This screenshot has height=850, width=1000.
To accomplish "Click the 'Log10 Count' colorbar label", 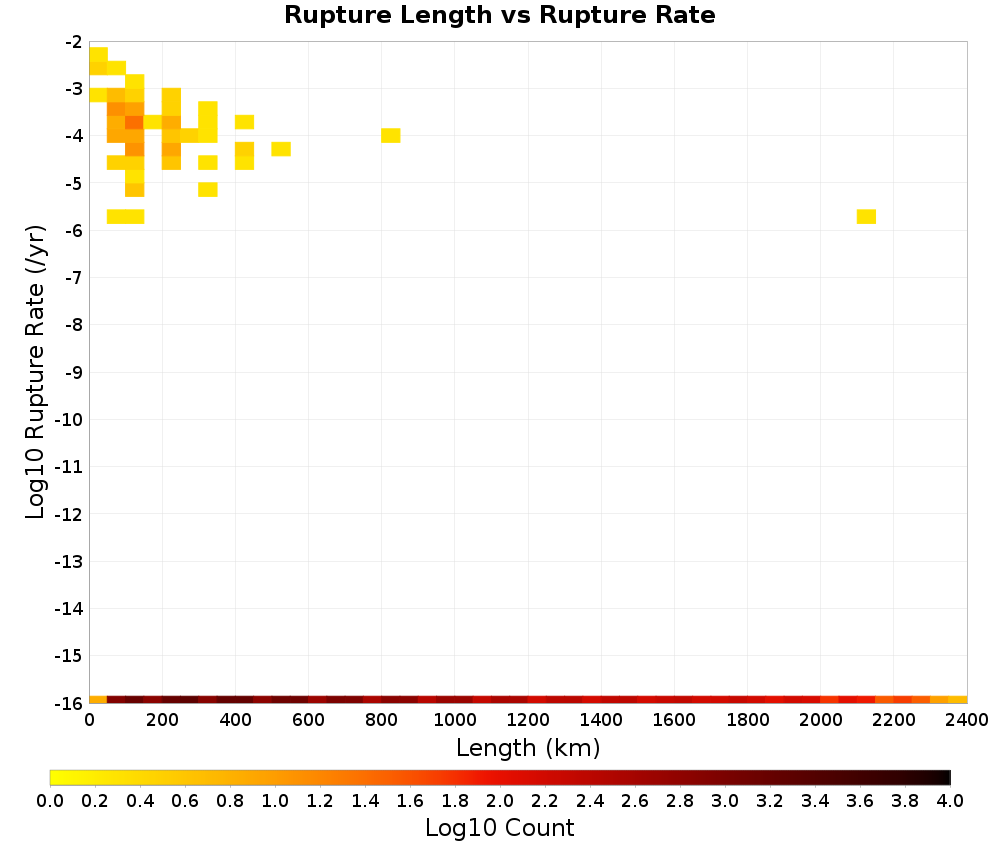I will click(x=499, y=828).
